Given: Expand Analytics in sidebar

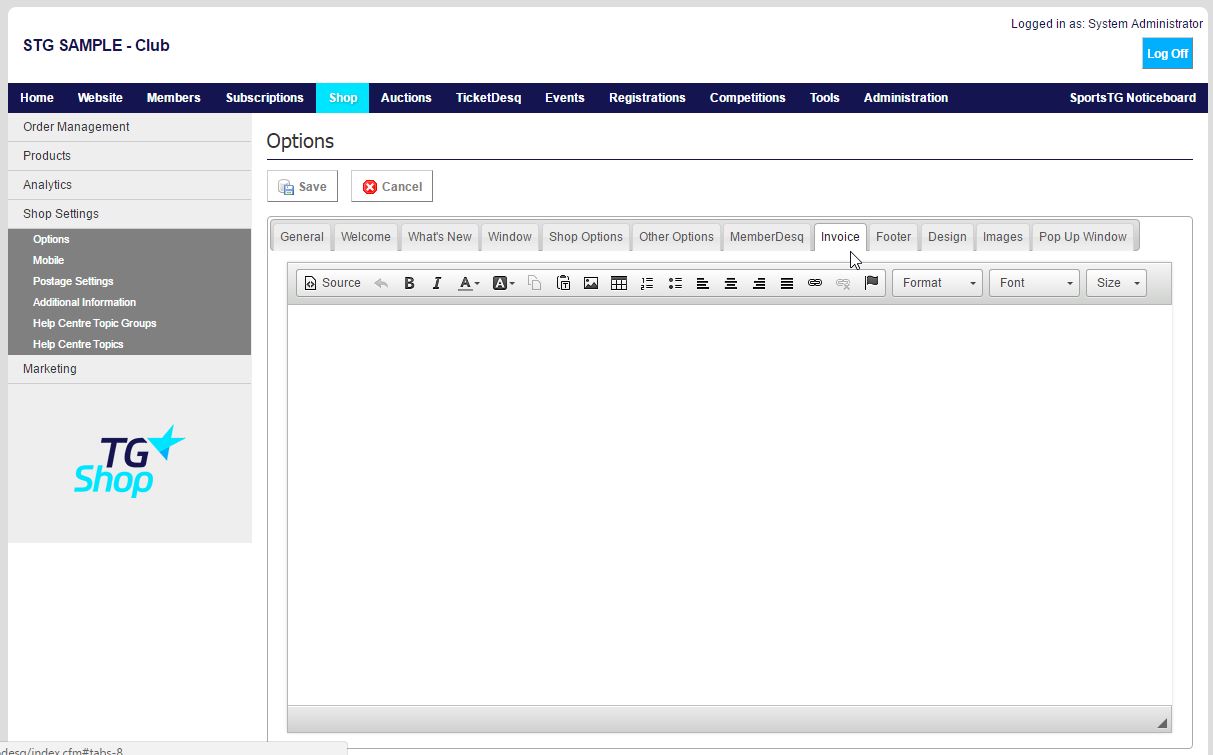Looking at the screenshot, I should (x=129, y=185).
